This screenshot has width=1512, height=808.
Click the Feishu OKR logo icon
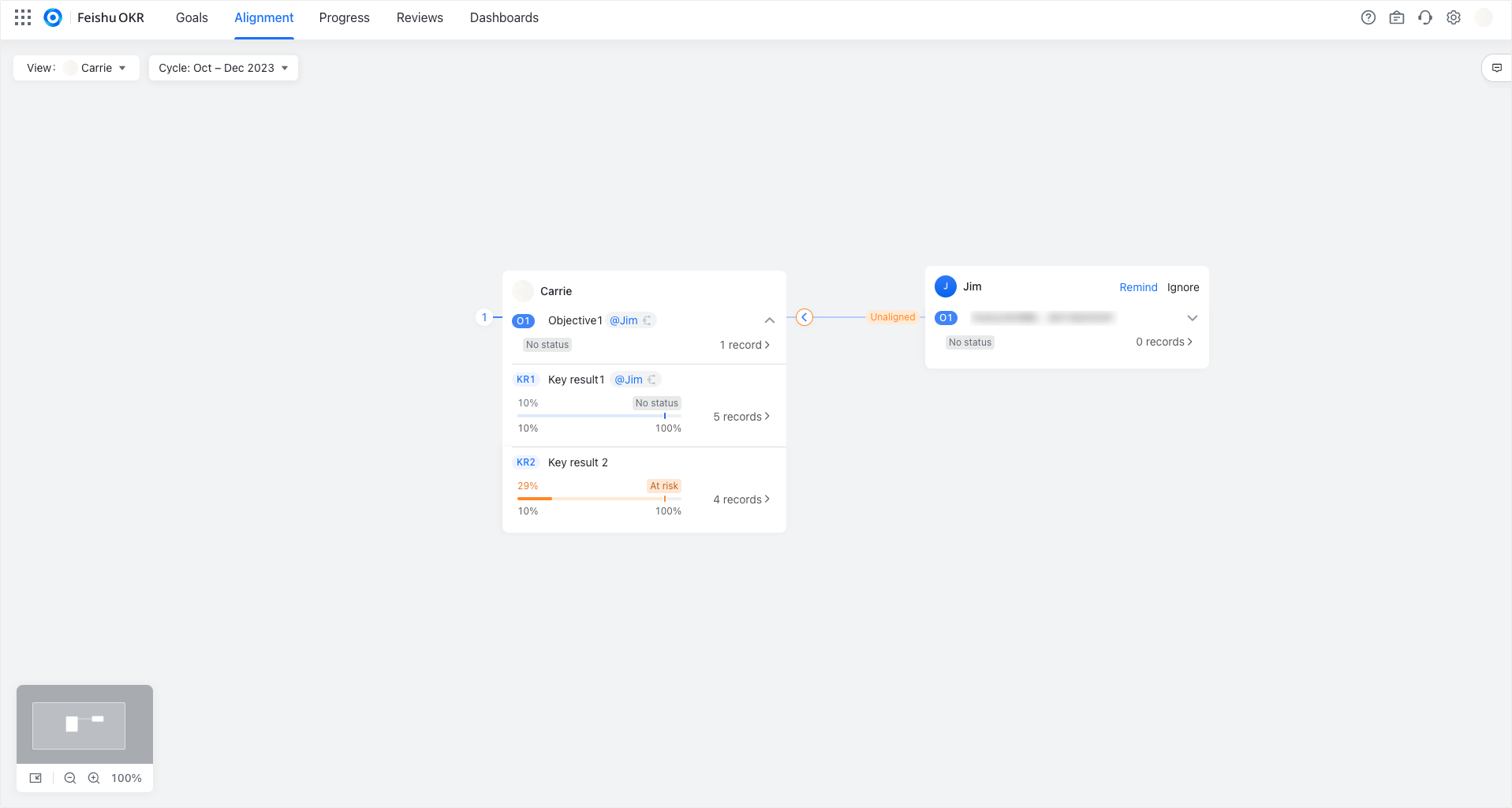pos(53,17)
